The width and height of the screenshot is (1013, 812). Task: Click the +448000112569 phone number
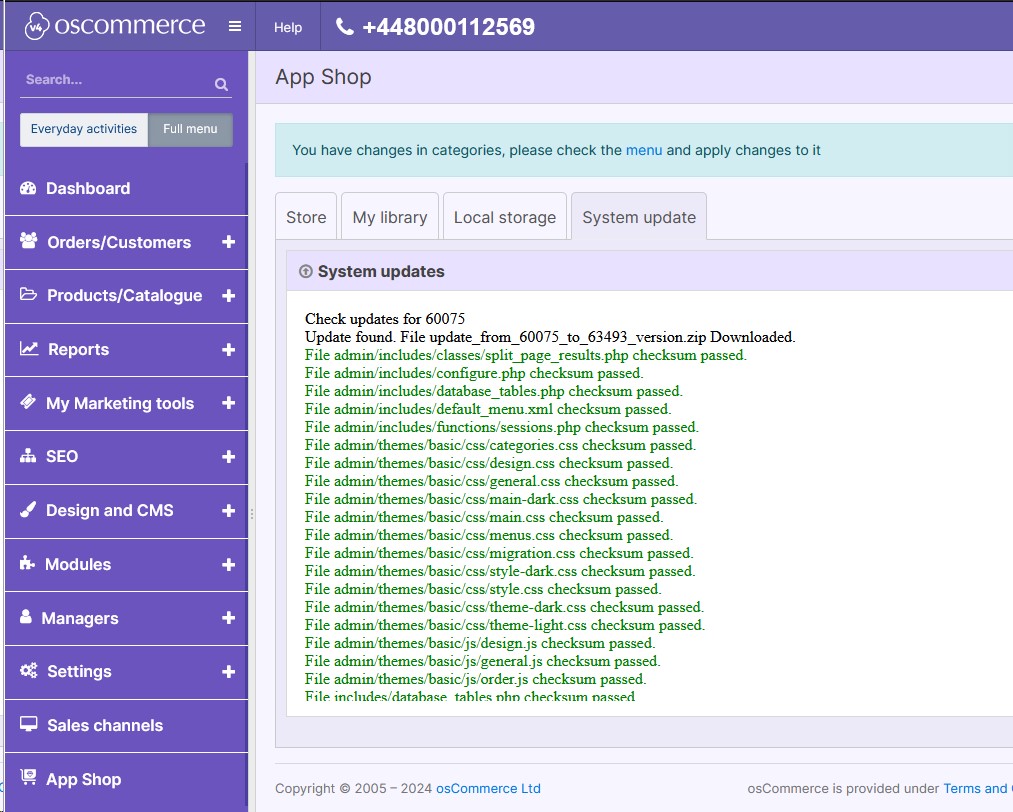tap(448, 26)
